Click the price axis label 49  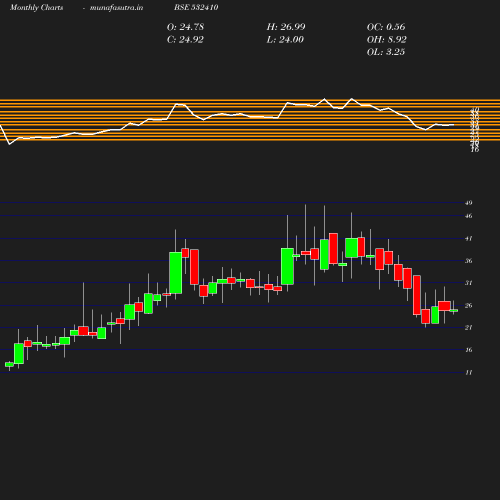pos(469,203)
